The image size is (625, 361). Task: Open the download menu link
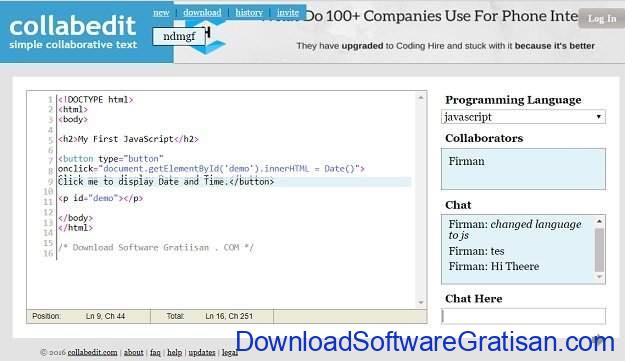(202, 12)
